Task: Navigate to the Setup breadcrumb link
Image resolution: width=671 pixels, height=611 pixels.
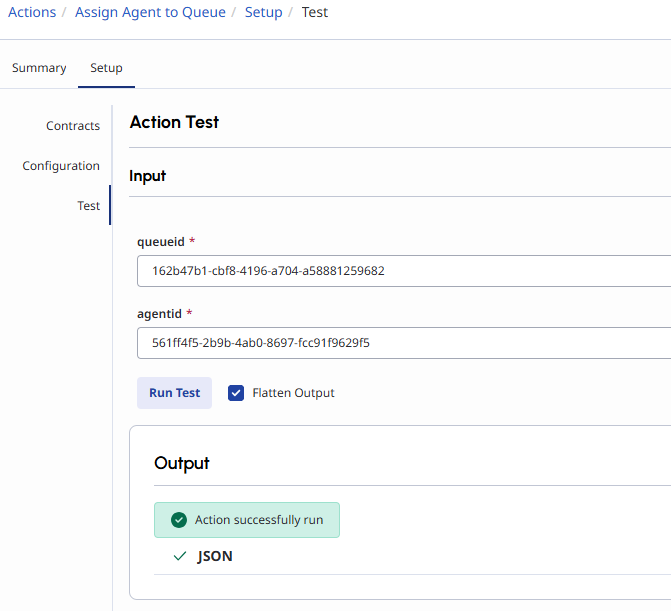Action: (x=264, y=13)
